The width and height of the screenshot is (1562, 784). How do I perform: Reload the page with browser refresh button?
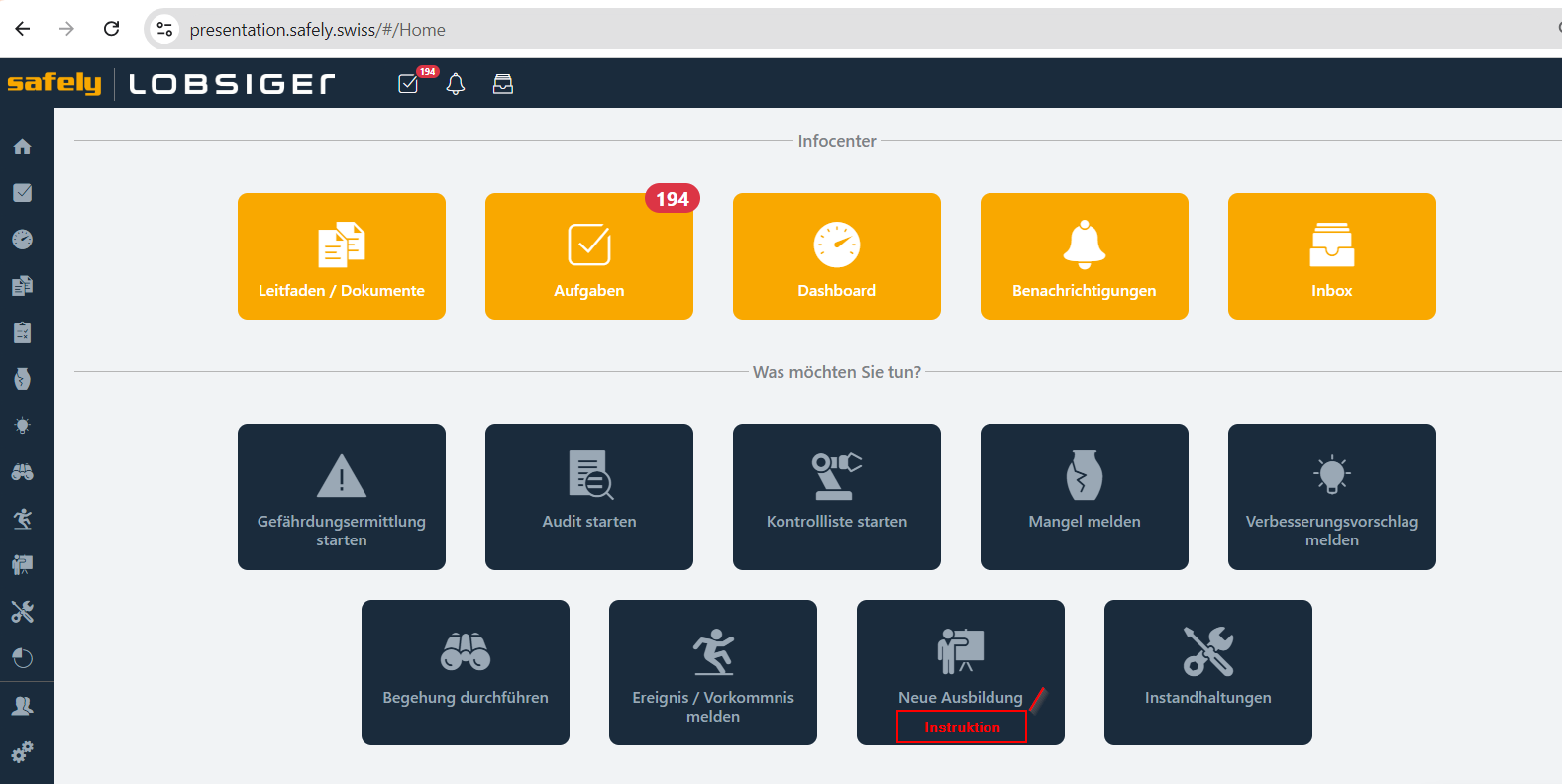(x=112, y=29)
